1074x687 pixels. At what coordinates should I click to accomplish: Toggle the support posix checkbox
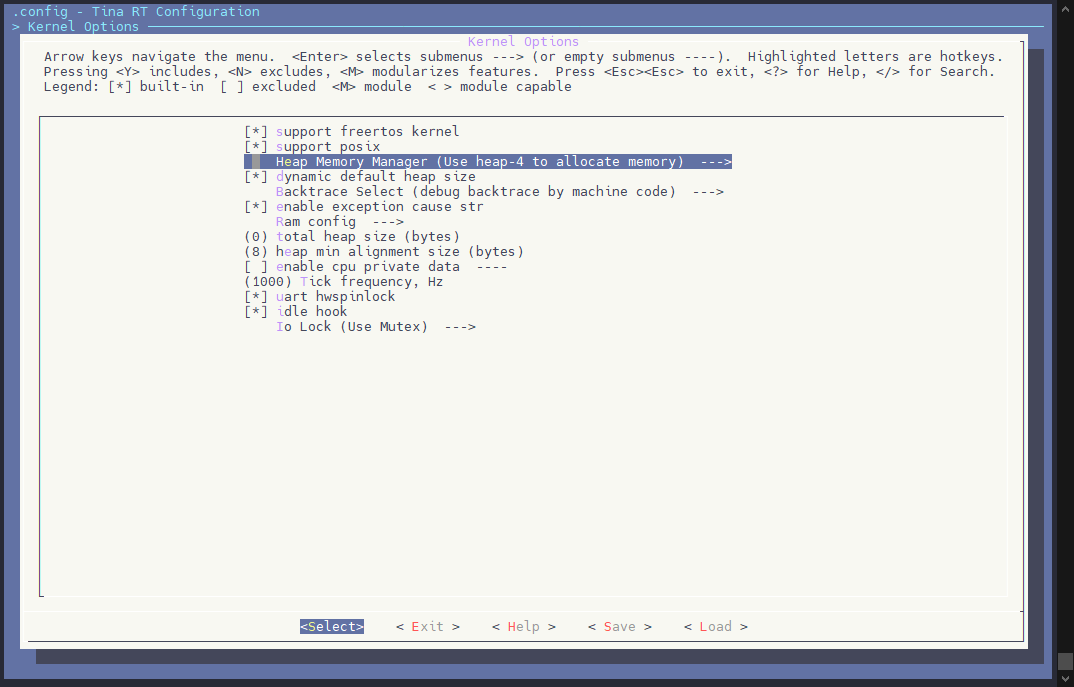click(256, 147)
